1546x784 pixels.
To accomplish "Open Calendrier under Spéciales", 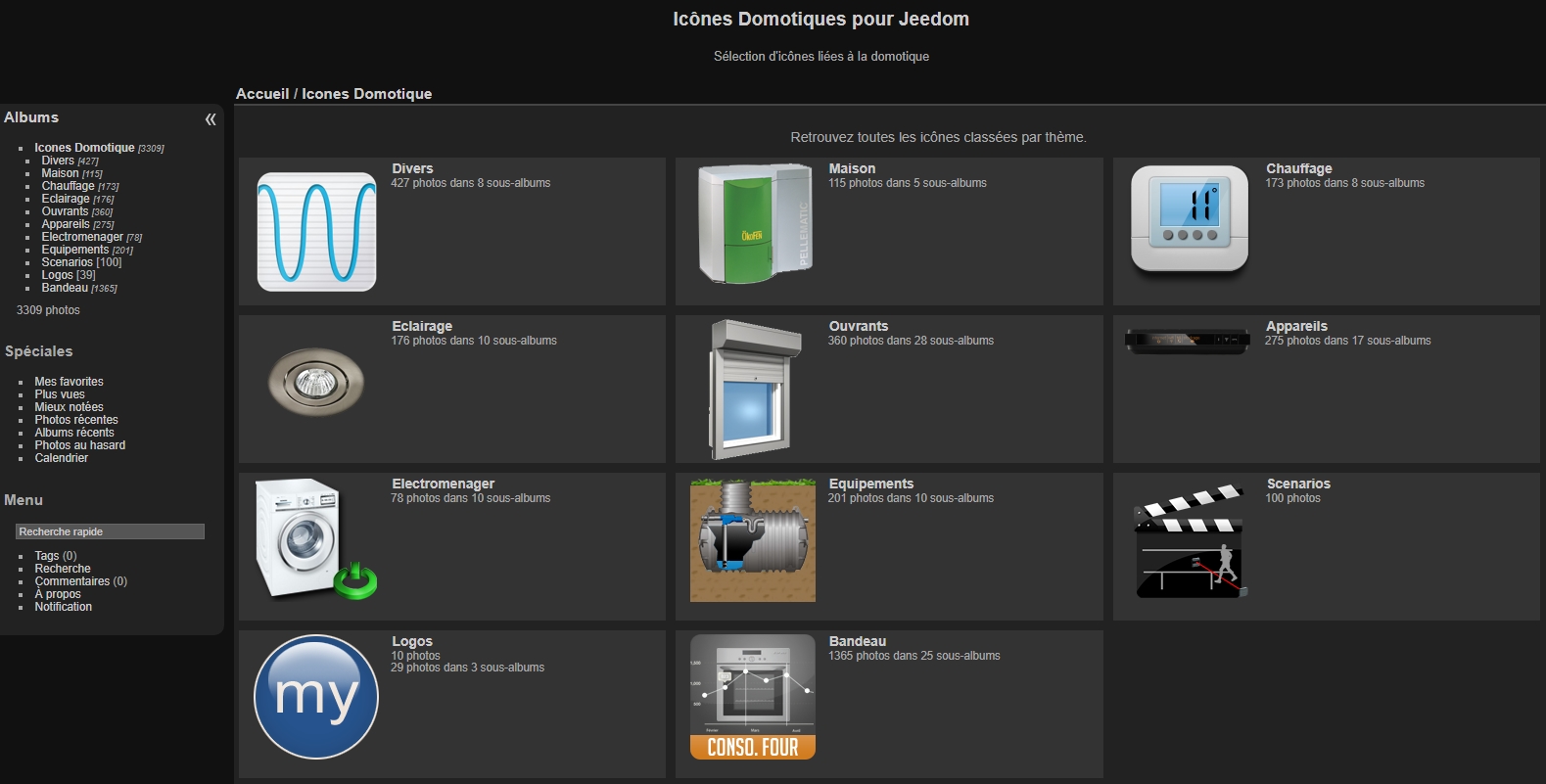I will (x=62, y=458).
